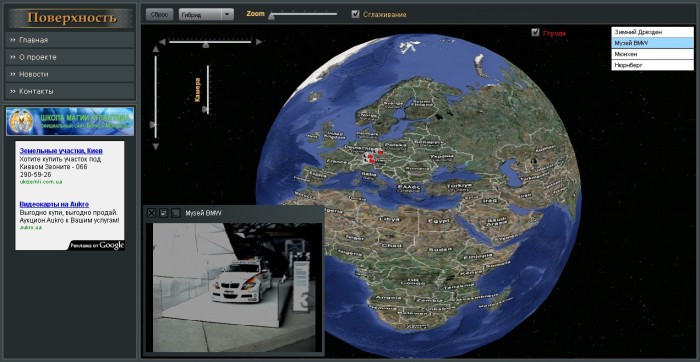This screenshot has width=700, height=362.
Task: Toggle the Сглаживание checkbox
Action: pyautogui.click(x=355, y=14)
